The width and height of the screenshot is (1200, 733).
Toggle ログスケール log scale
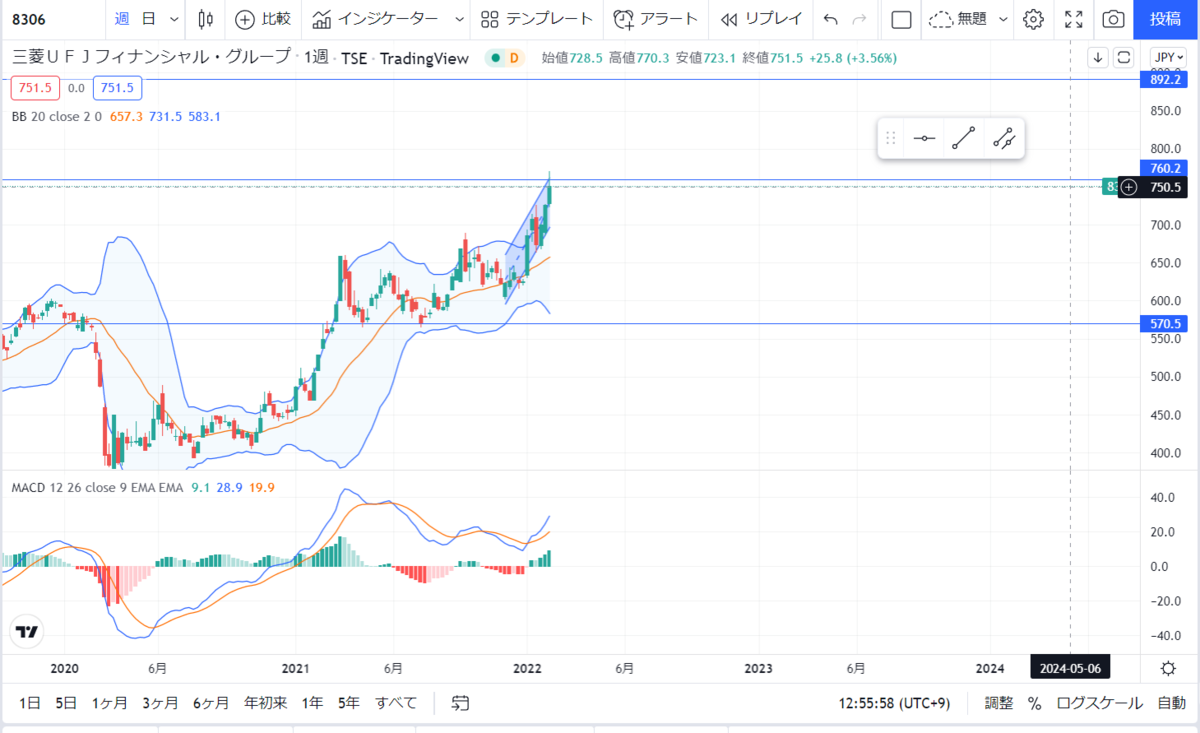1099,703
